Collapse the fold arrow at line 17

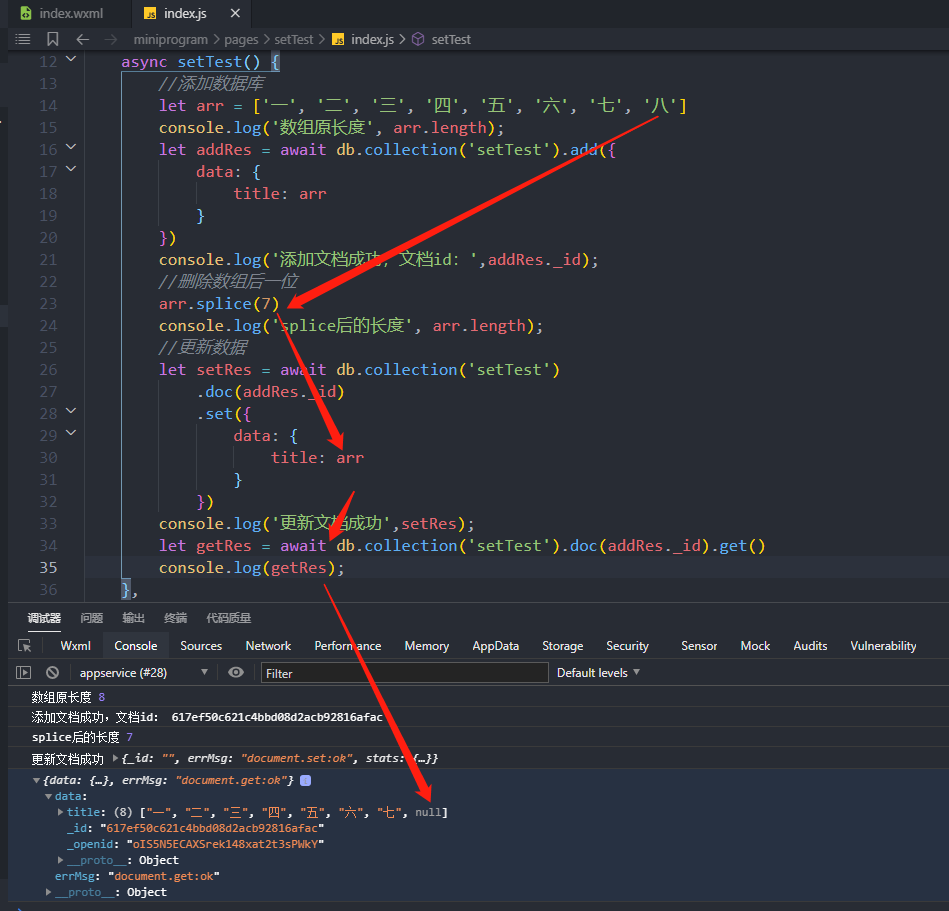click(71, 168)
